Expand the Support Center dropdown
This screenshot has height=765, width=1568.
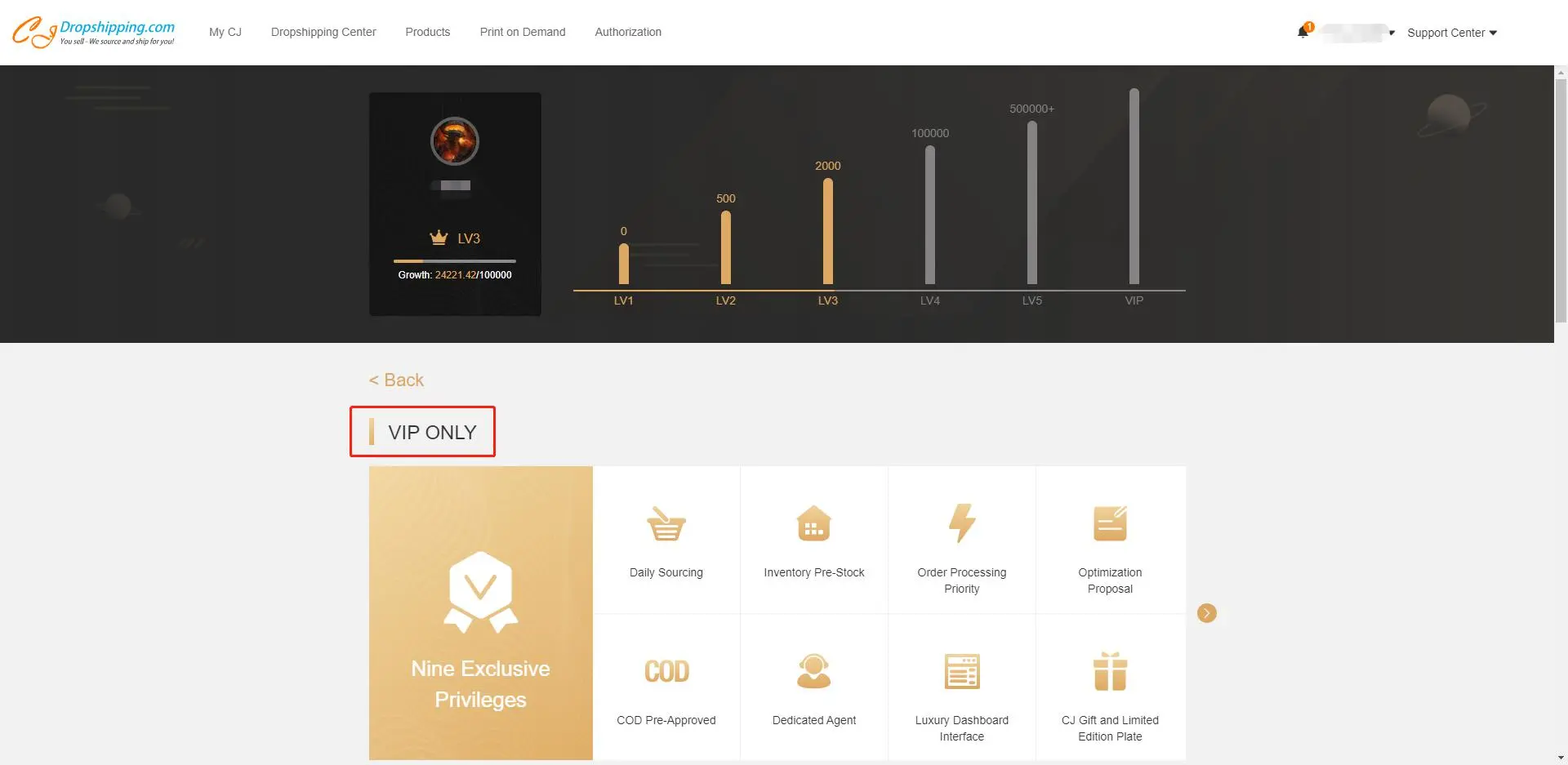click(x=1451, y=33)
